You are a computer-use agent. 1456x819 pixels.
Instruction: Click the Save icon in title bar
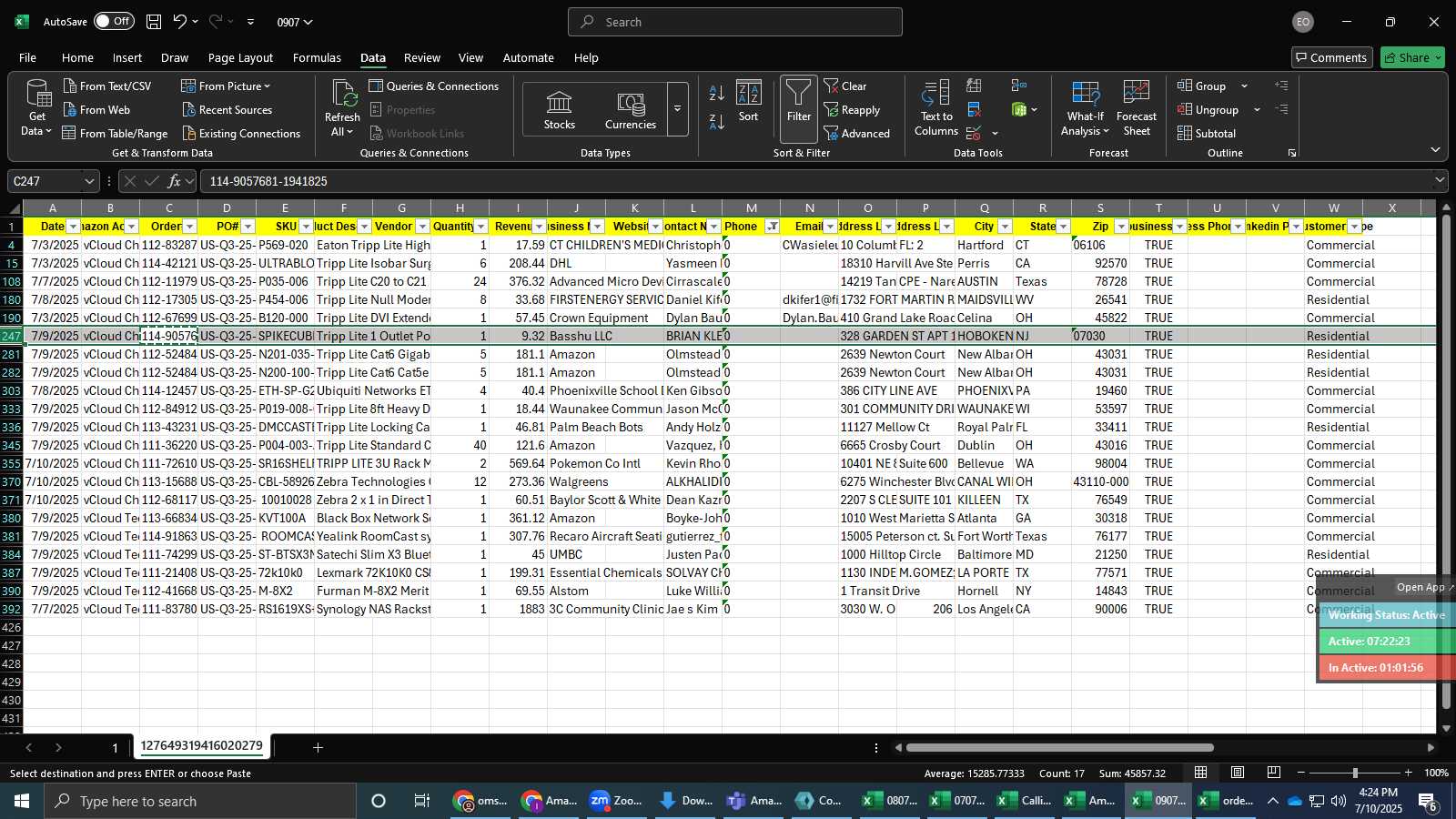pyautogui.click(x=154, y=22)
